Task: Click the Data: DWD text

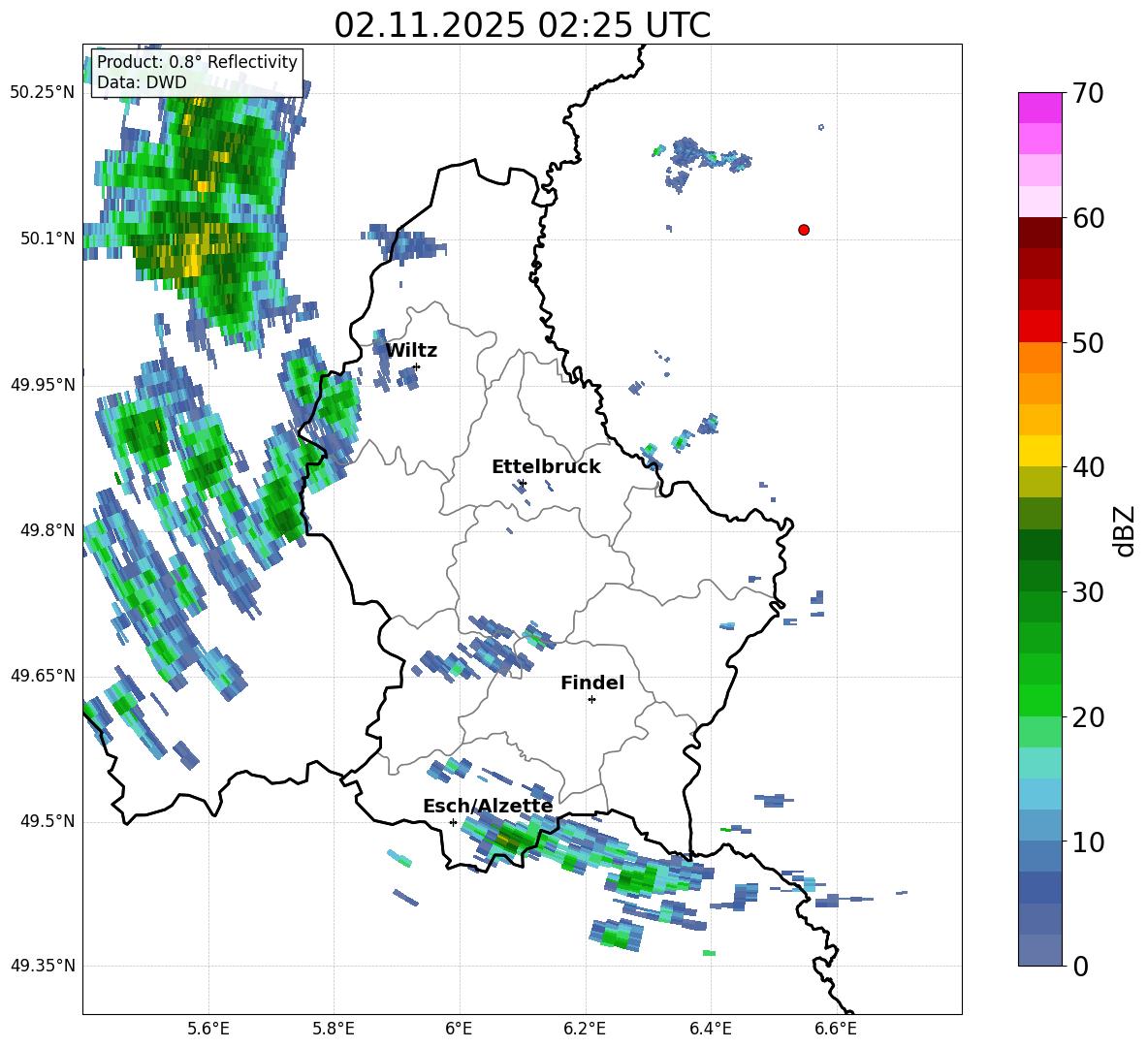Action: [x=142, y=82]
